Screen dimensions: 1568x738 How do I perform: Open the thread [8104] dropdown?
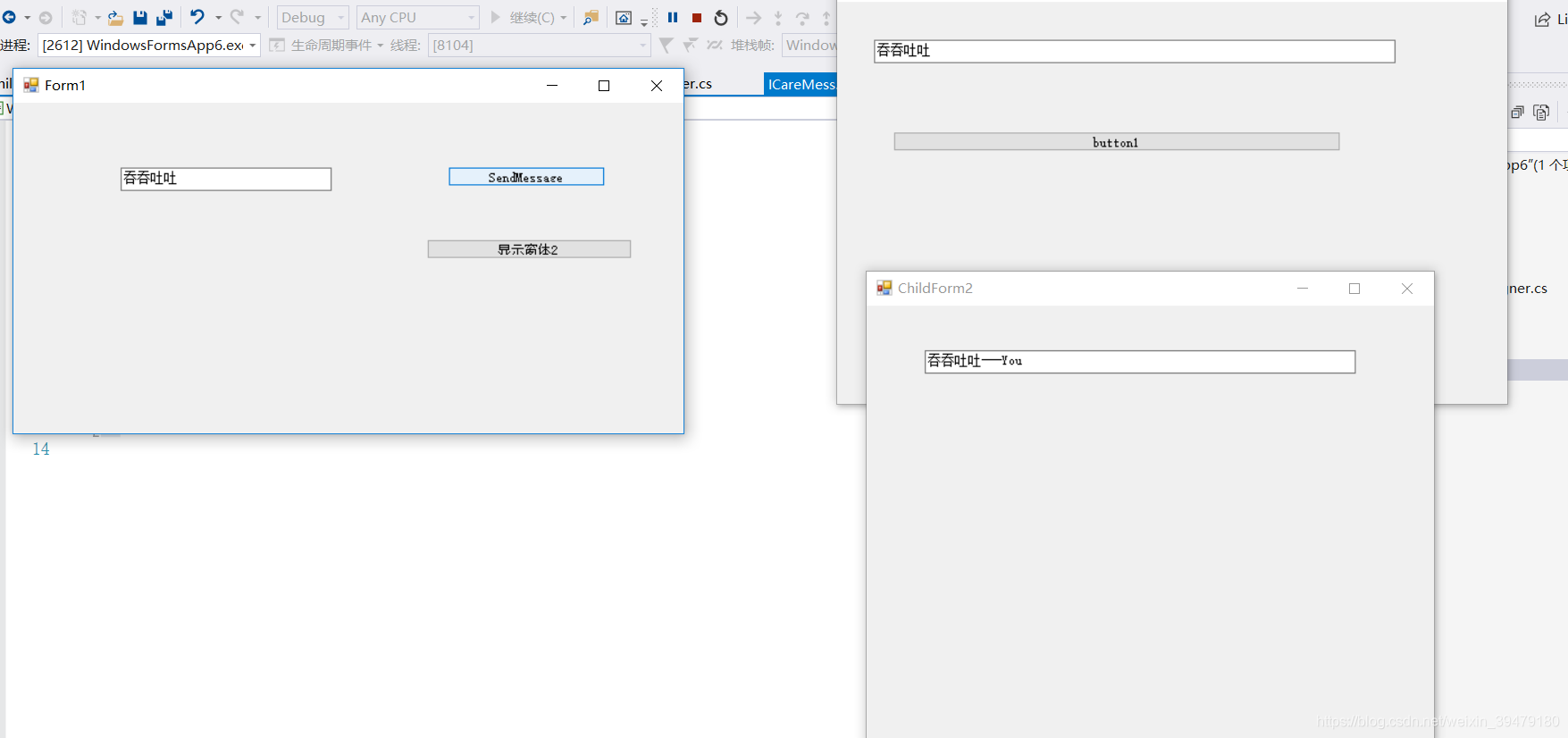[x=540, y=46]
